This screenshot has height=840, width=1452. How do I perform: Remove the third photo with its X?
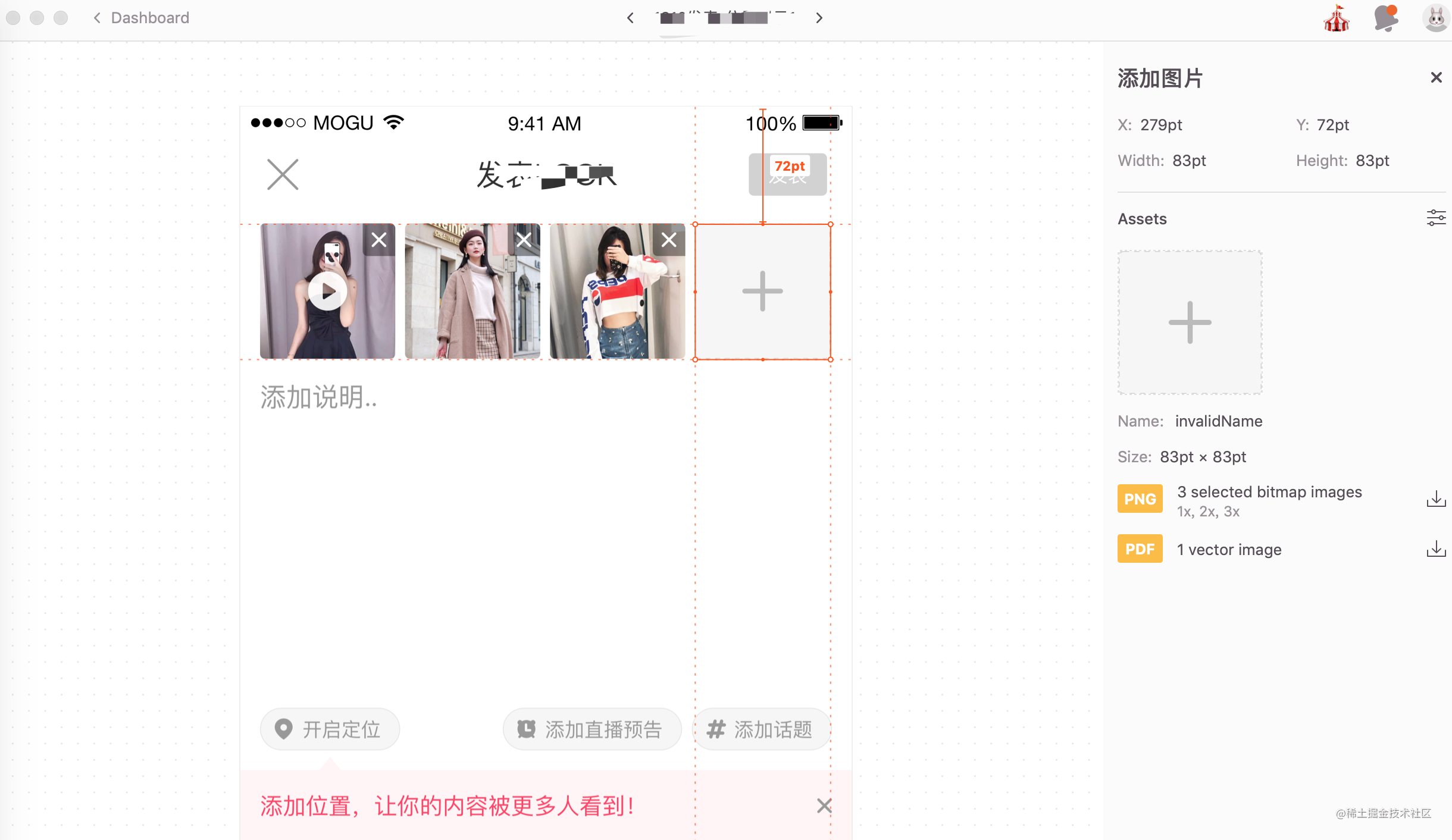pos(669,240)
